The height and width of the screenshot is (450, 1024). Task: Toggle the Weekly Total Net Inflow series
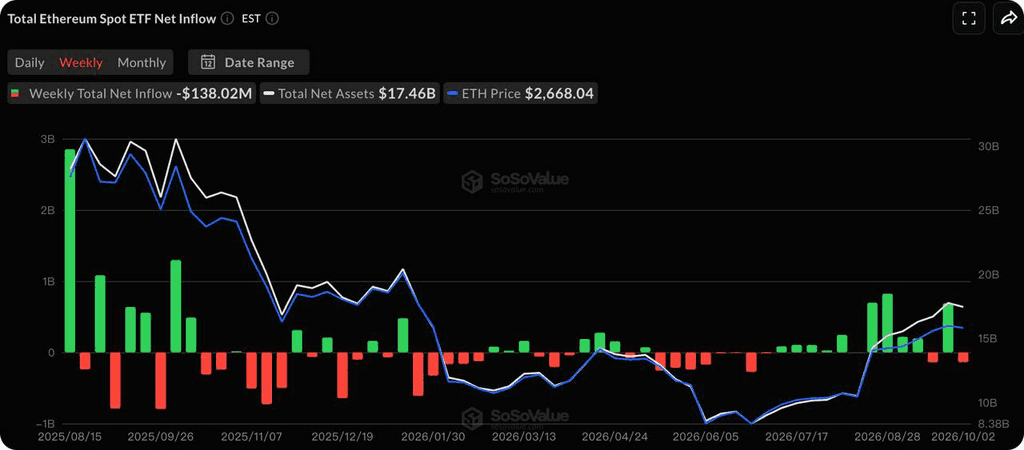pyautogui.click(x=133, y=93)
